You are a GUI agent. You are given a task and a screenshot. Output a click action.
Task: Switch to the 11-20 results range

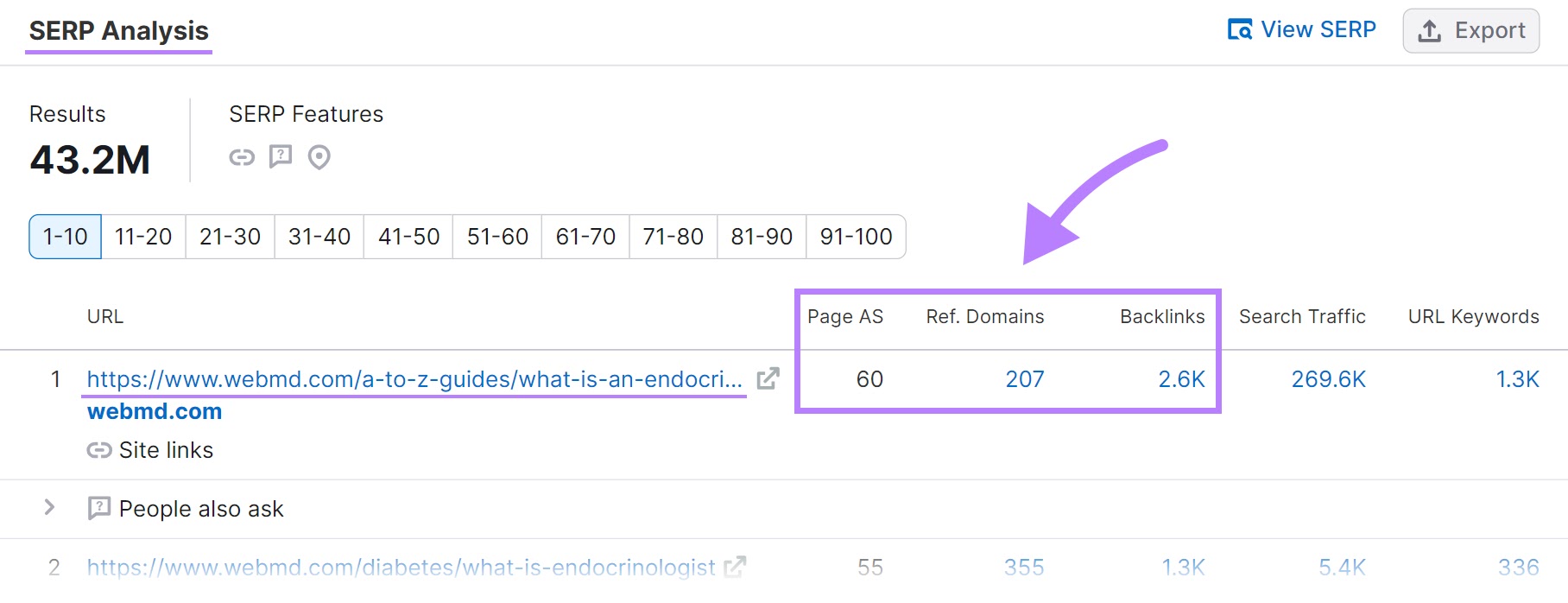143,237
